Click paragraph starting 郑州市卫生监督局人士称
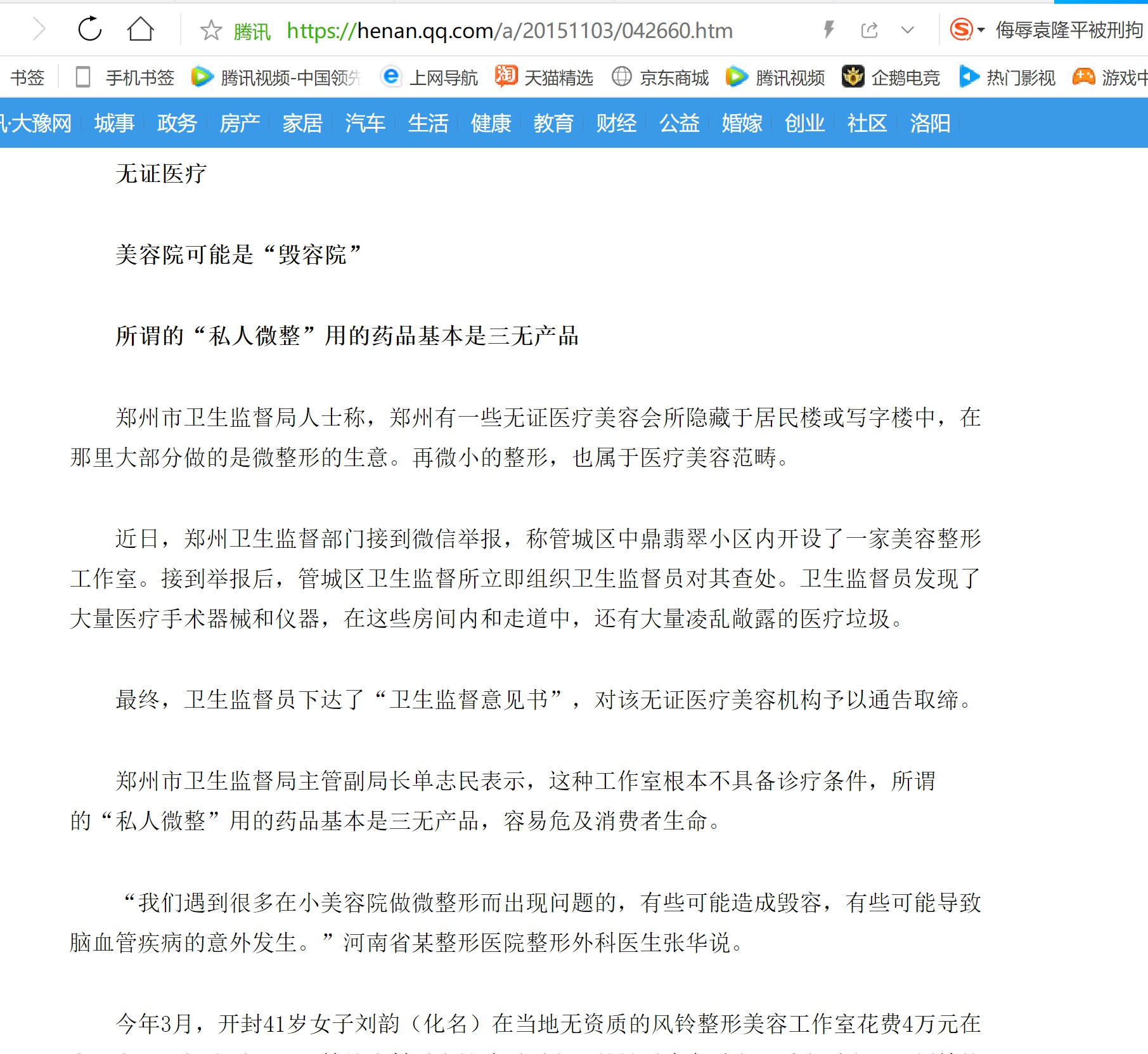1148x1054 pixels. (x=526, y=437)
